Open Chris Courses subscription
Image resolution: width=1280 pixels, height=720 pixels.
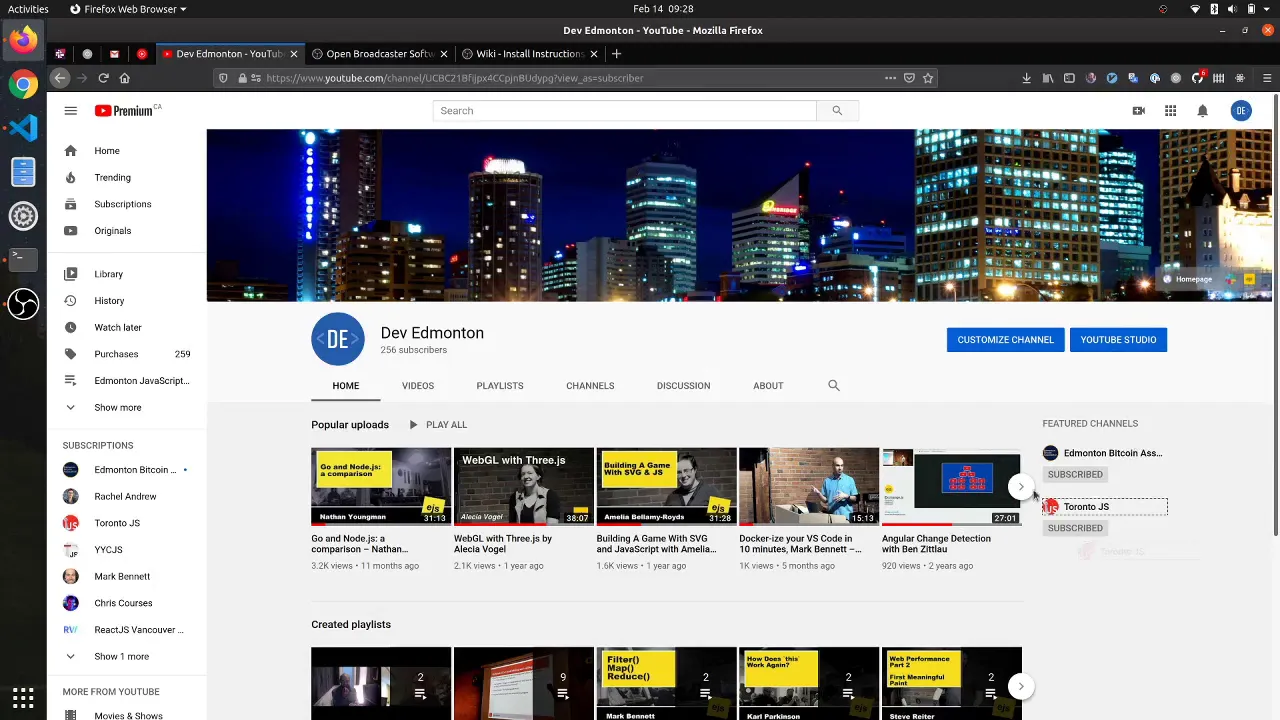(x=127, y=604)
